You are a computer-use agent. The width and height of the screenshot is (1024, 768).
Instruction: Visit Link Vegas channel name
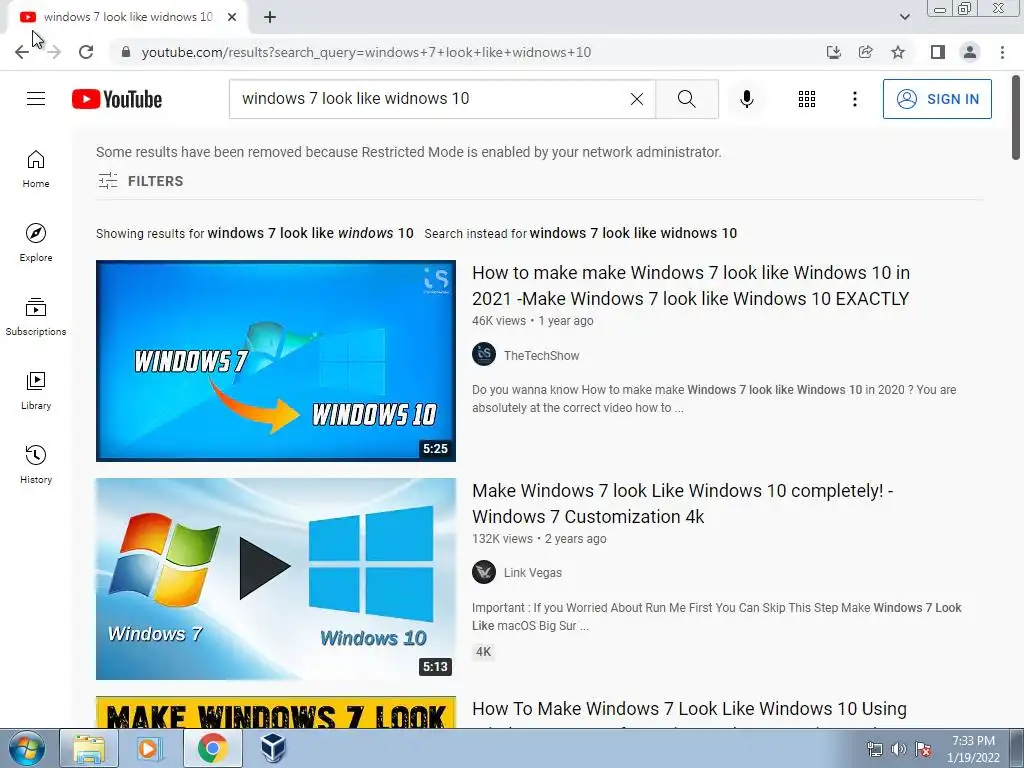click(x=532, y=573)
